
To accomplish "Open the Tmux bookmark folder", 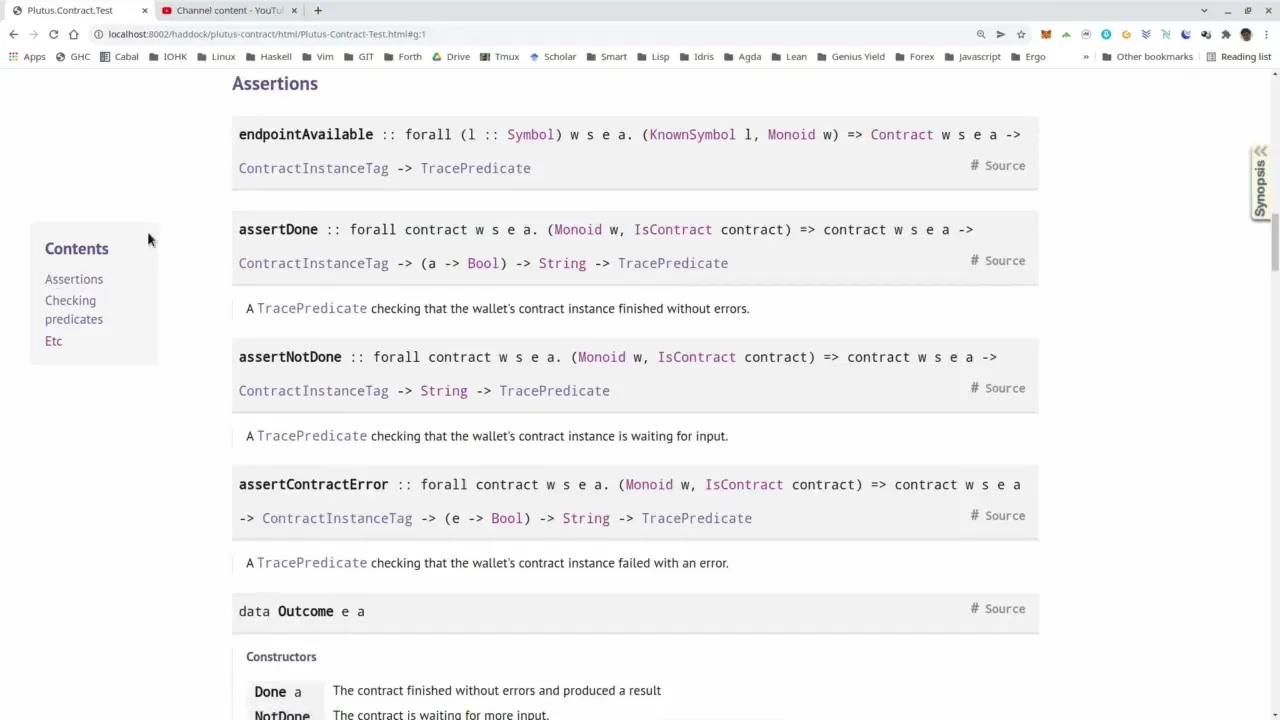I will click(x=506, y=57).
